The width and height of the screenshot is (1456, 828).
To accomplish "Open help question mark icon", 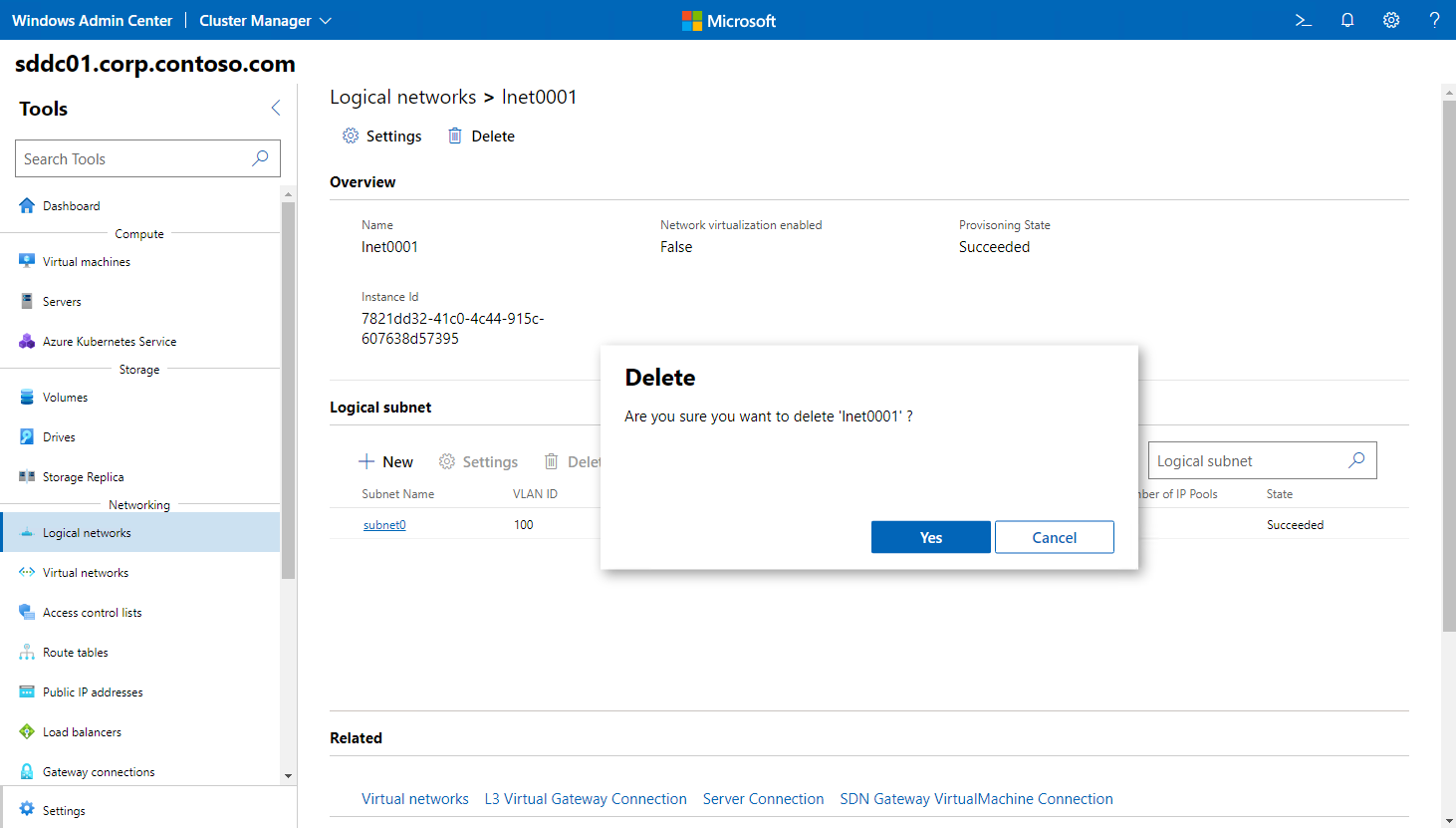I will (1434, 20).
